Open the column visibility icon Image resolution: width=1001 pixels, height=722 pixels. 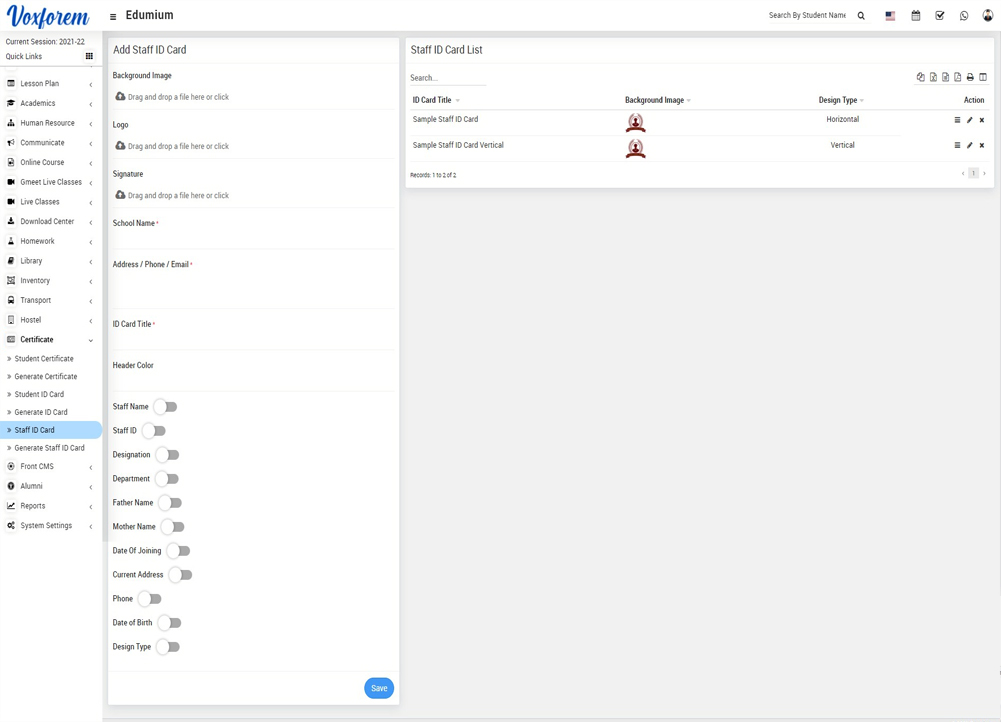click(983, 77)
